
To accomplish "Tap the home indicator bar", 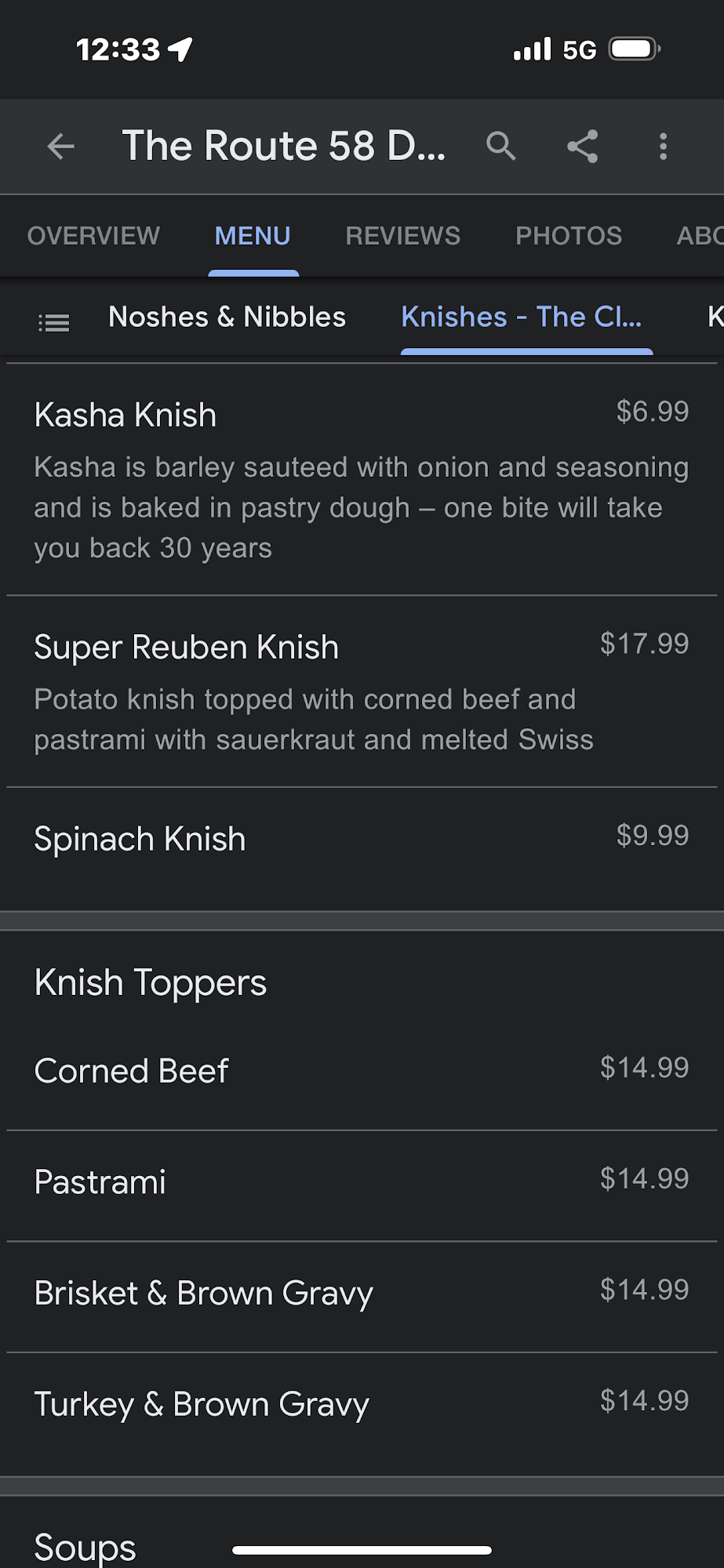I will pos(362,1550).
